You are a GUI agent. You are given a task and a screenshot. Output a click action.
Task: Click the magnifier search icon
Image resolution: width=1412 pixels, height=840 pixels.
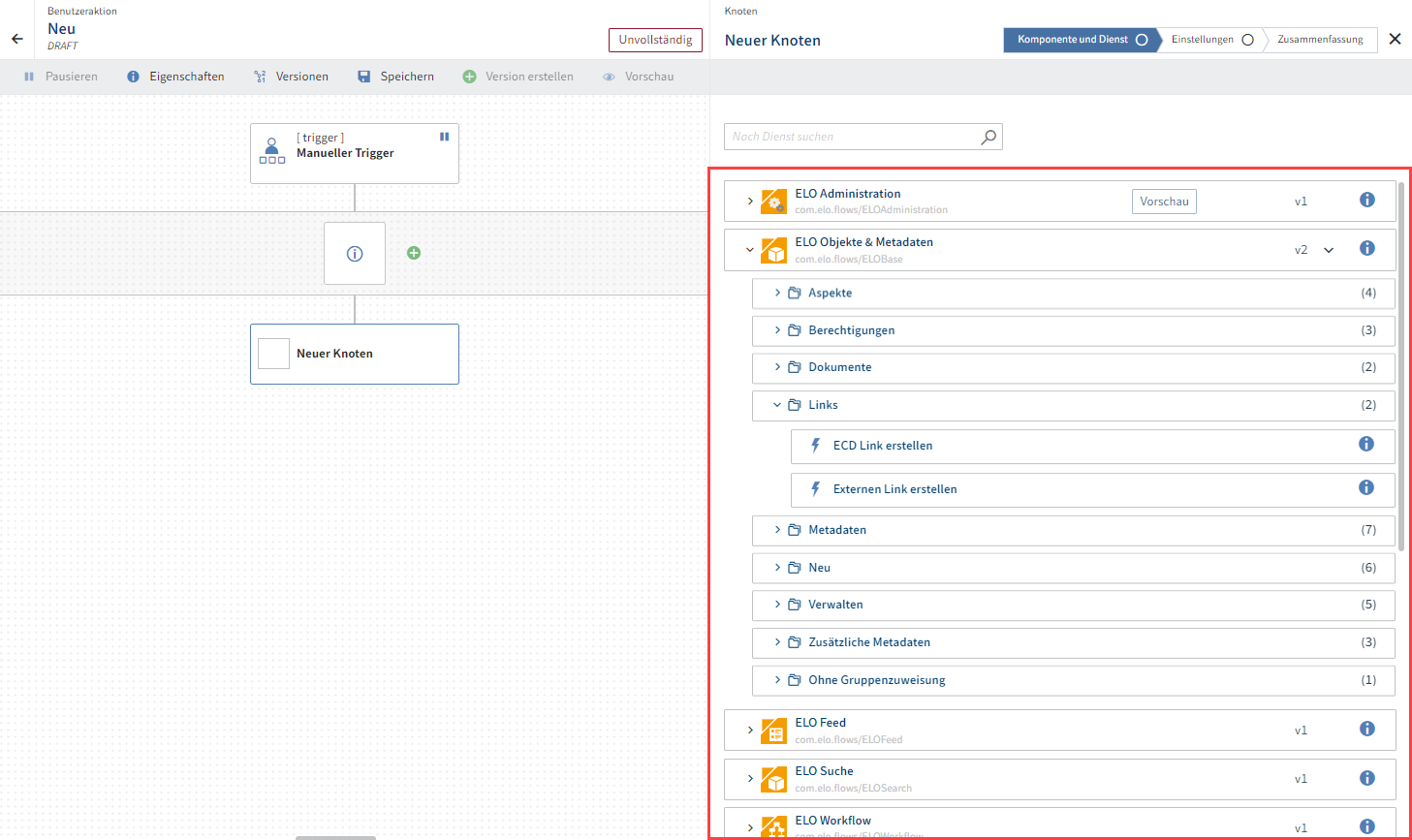click(x=988, y=137)
